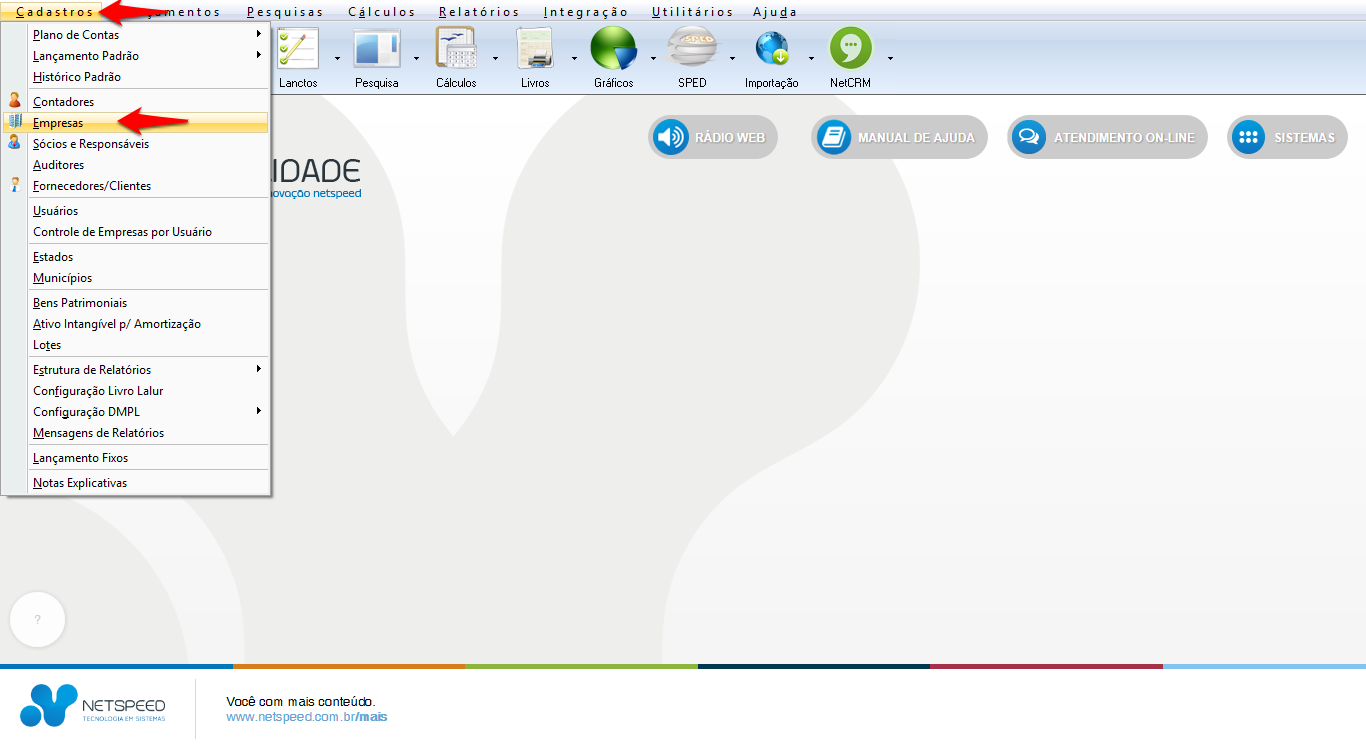
Task: Click the Rádio Web button
Action: coord(713,137)
